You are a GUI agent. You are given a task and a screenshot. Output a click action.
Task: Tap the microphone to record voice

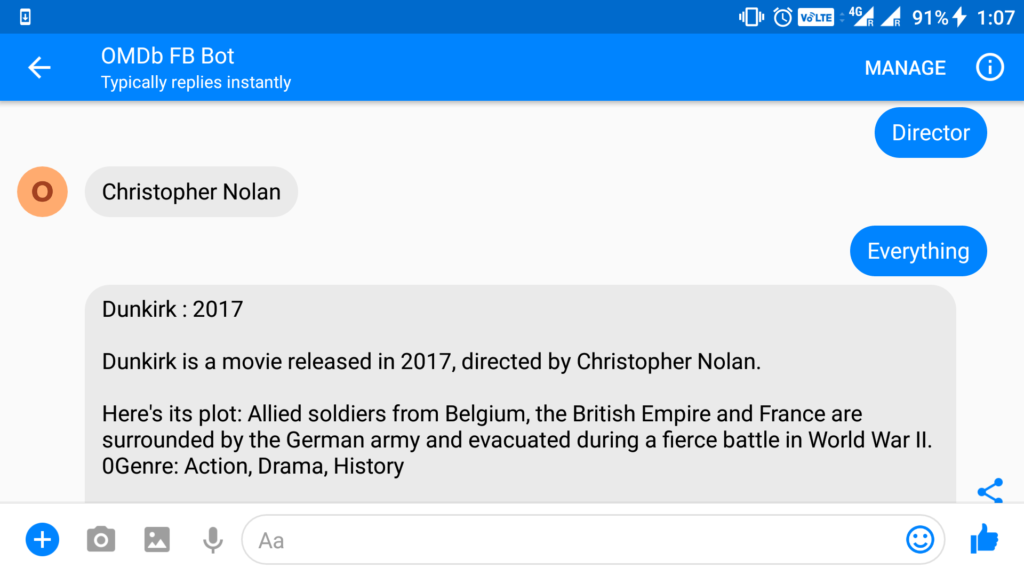[x=212, y=539]
